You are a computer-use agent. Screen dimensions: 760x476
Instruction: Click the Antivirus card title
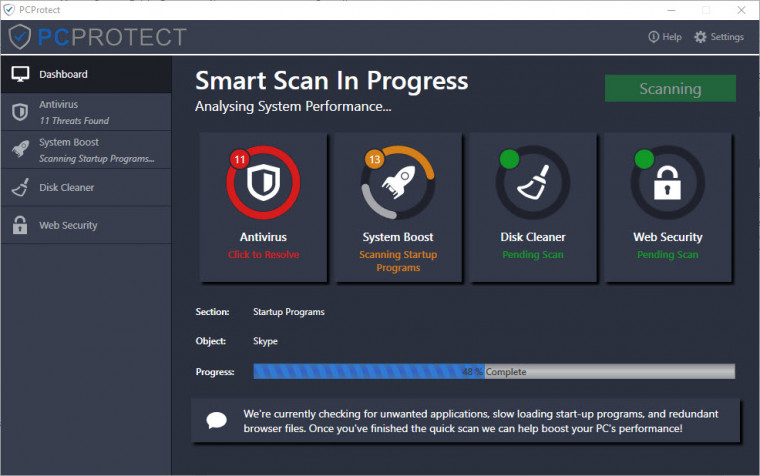click(263, 237)
